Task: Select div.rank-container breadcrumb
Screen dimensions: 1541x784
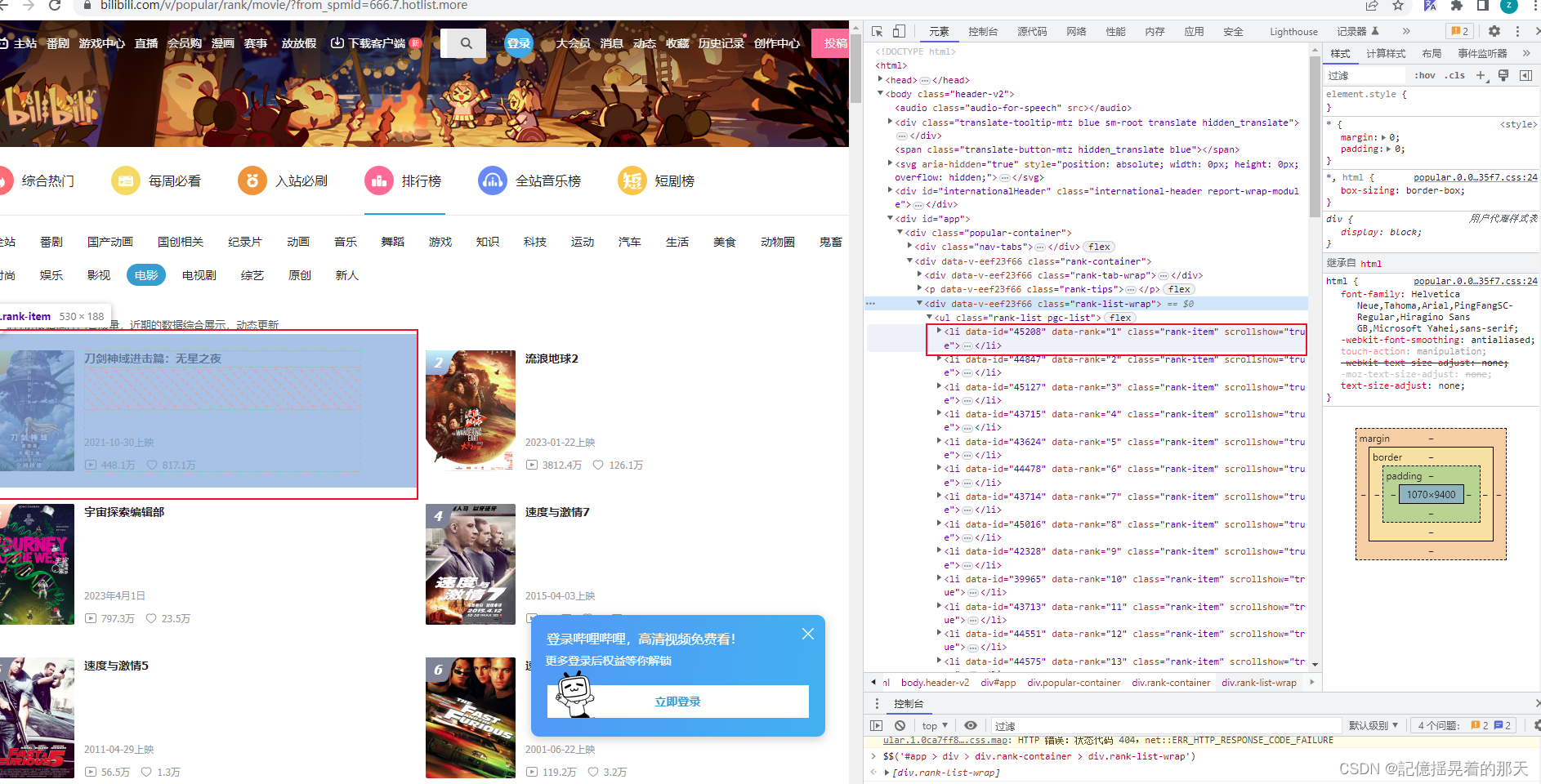Action: pyautogui.click(x=1170, y=683)
